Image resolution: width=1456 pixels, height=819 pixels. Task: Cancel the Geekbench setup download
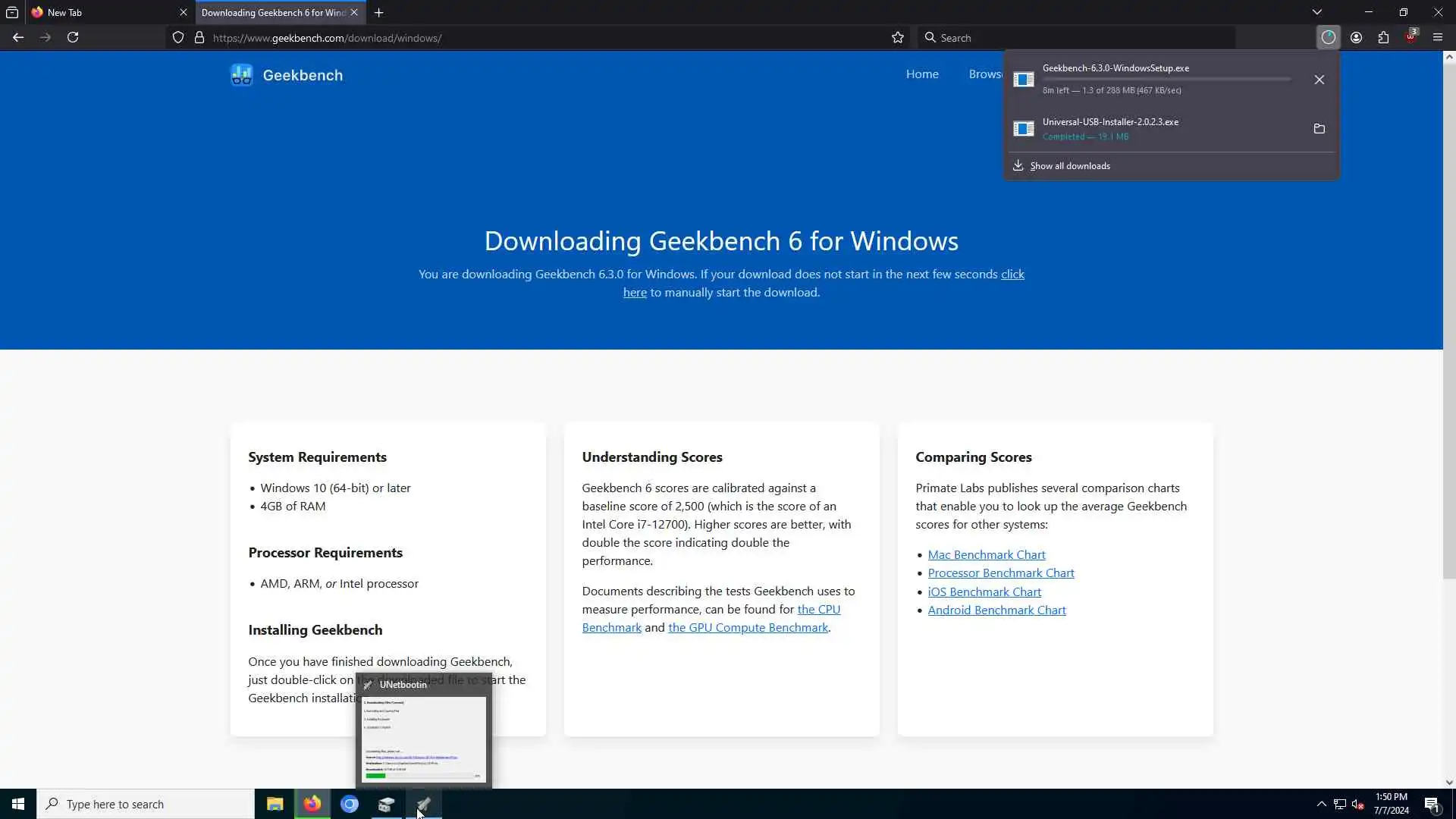click(1319, 80)
